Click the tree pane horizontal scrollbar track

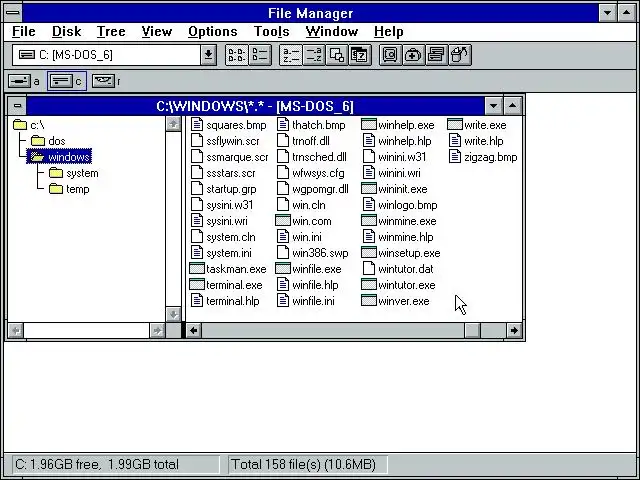pos(87,330)
